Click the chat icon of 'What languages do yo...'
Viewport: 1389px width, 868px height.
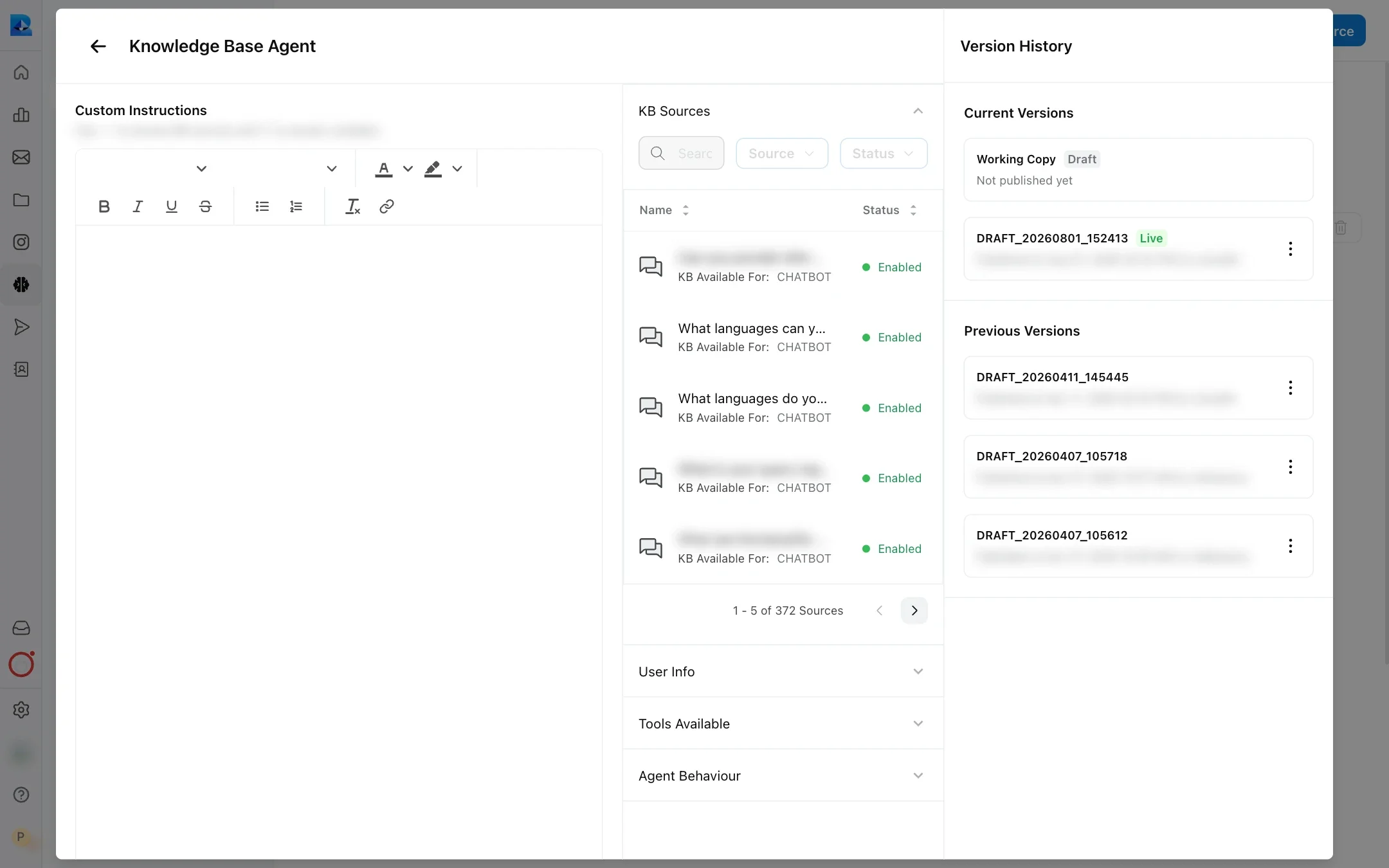click(651, 407)
